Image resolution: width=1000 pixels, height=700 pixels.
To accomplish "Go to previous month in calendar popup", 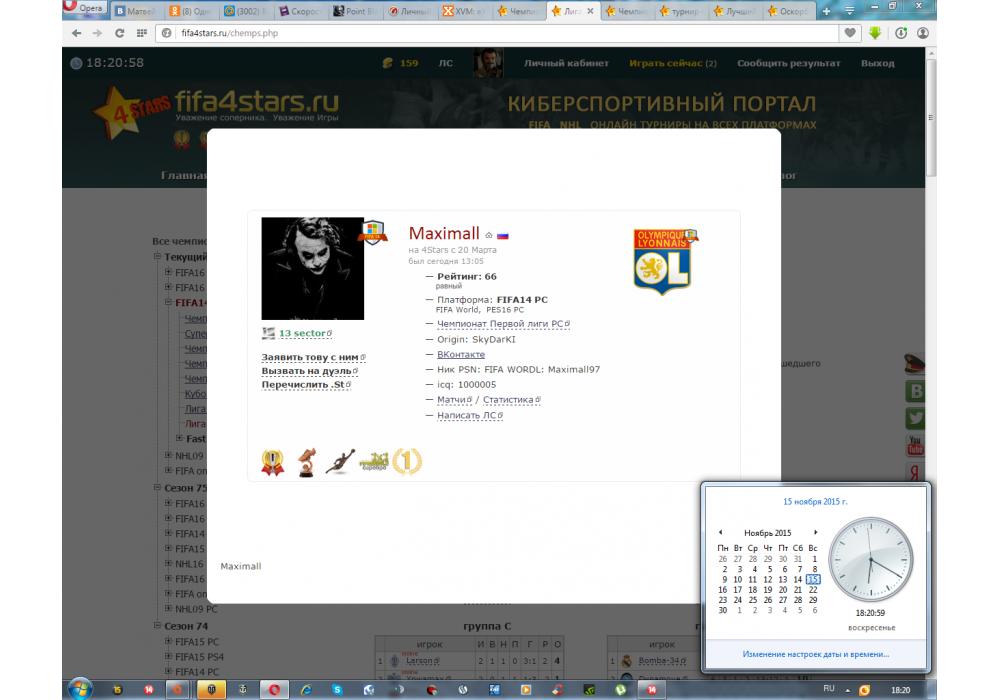I will pos(721,532).
